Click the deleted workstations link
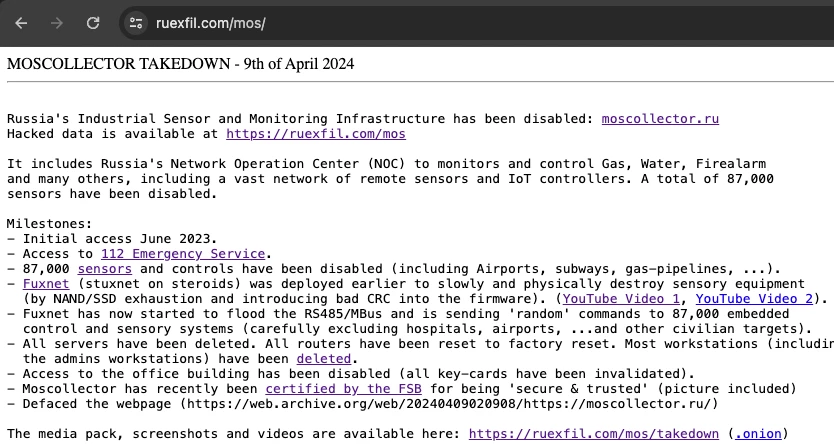The width and height of the screenshot is (834, 445). (x=324, y=358)
